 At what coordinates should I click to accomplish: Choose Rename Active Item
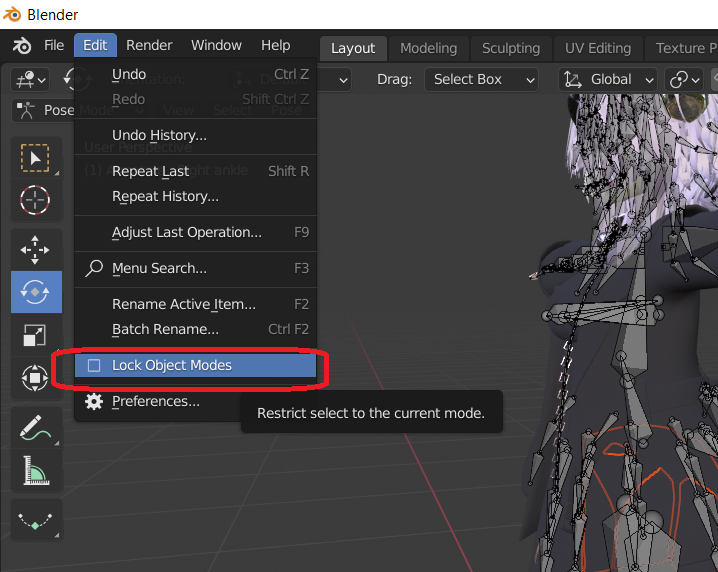click(x=196, y=304)
